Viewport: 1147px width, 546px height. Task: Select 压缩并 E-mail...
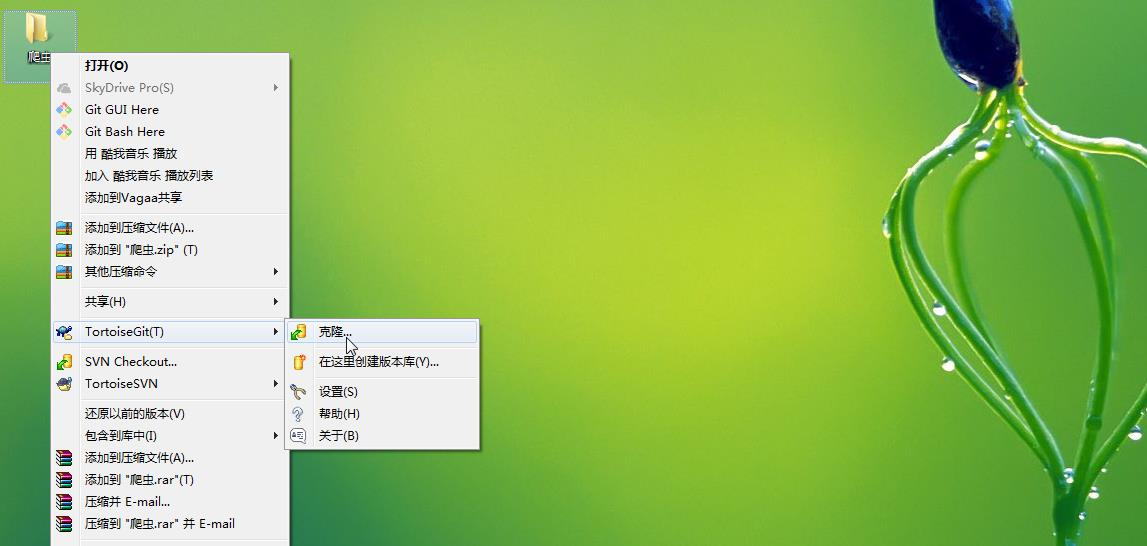[170, 502]
